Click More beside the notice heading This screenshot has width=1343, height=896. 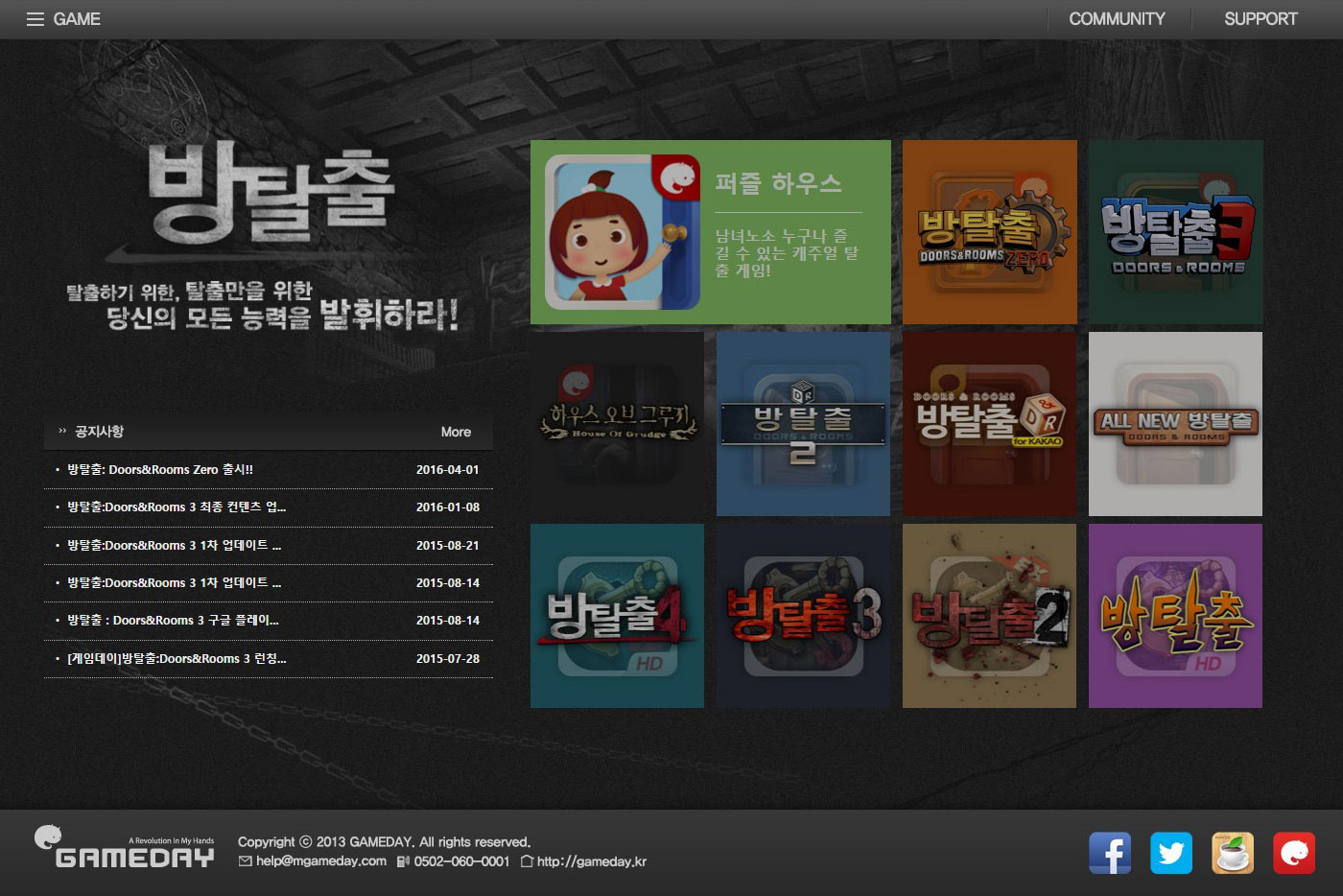[x=456, y=432]
